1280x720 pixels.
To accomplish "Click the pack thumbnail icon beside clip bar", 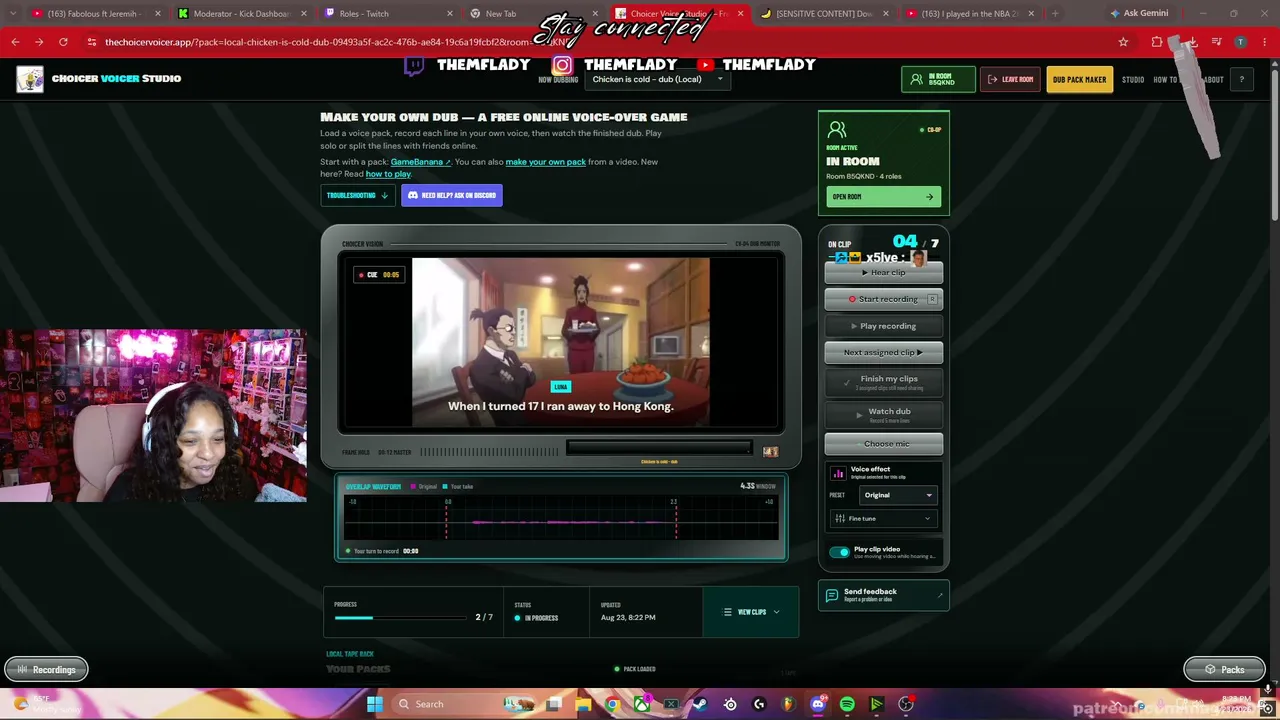I will tap(770, 452).
